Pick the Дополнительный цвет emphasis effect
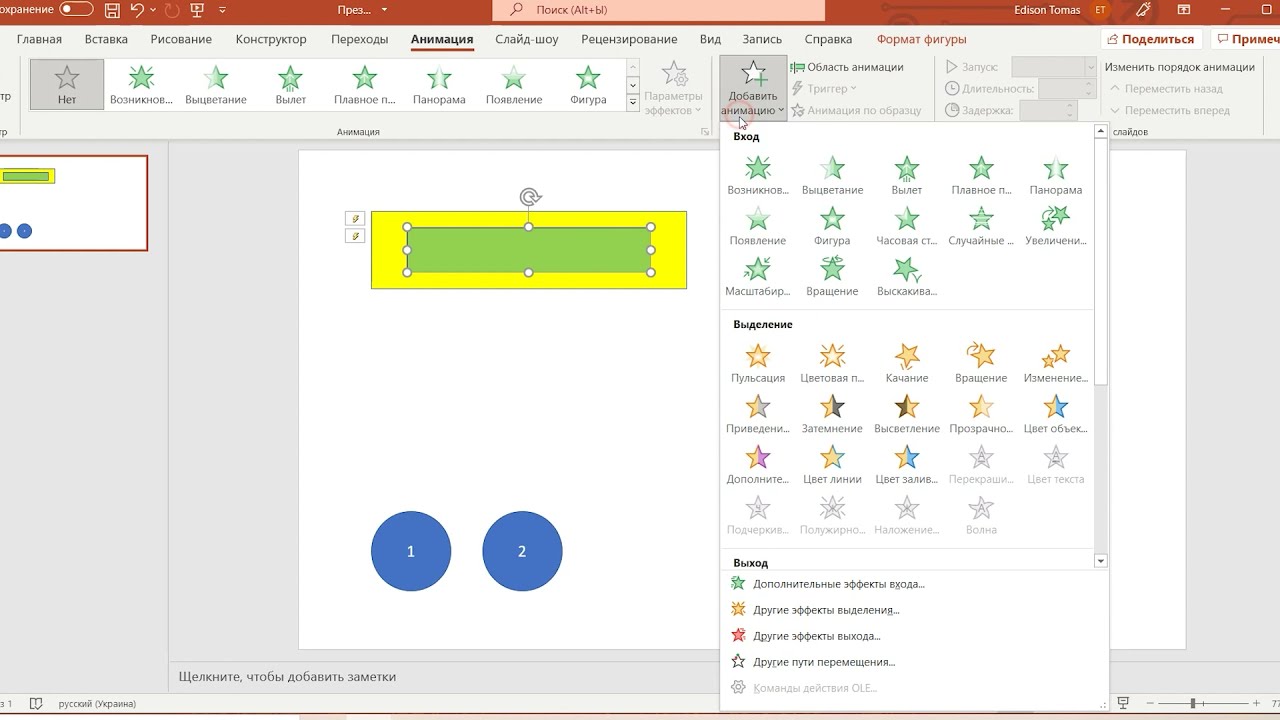The width and height of the screenshot is (1280, 720). [x=758, y=465]
